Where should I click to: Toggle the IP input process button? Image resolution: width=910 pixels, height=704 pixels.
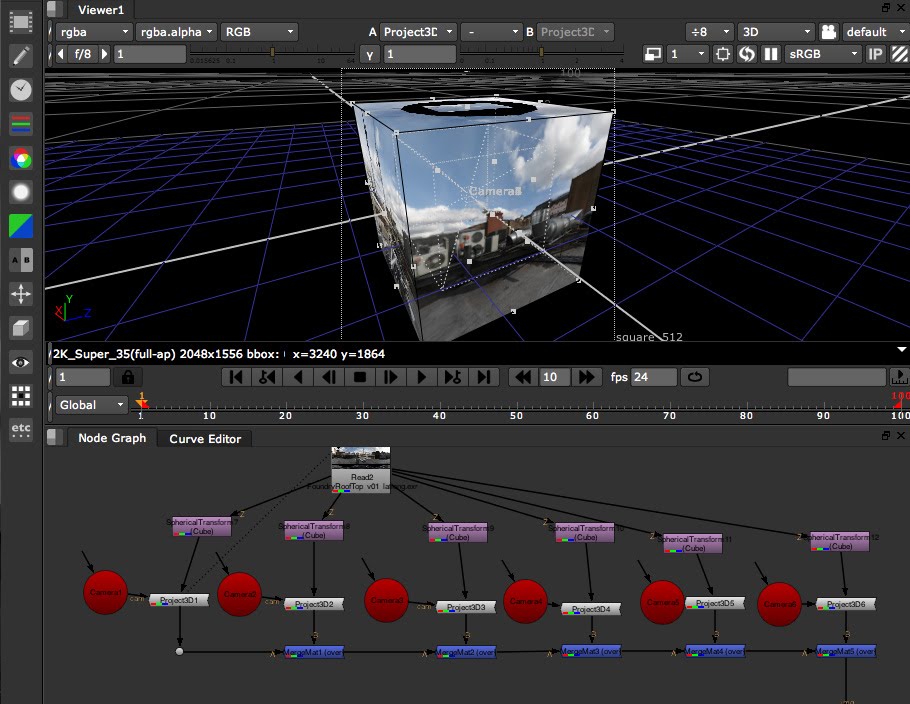875,53
